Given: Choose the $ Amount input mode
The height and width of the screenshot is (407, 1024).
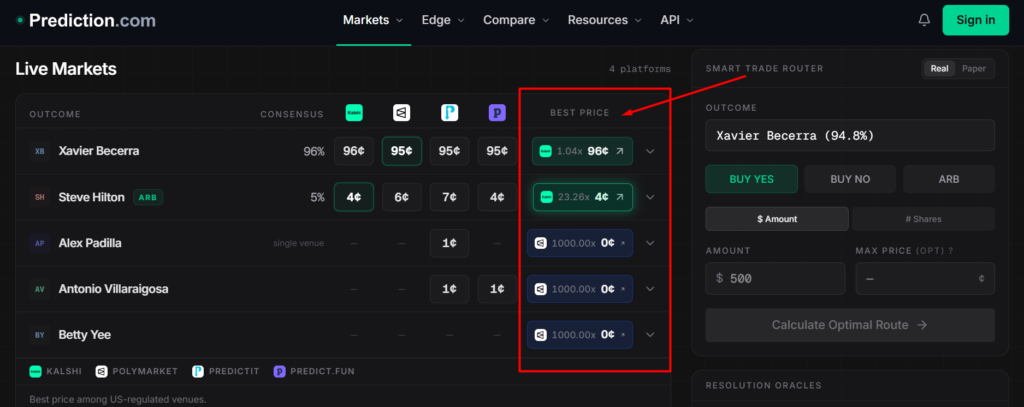Looking at the screenshot, I should [777, 219].
